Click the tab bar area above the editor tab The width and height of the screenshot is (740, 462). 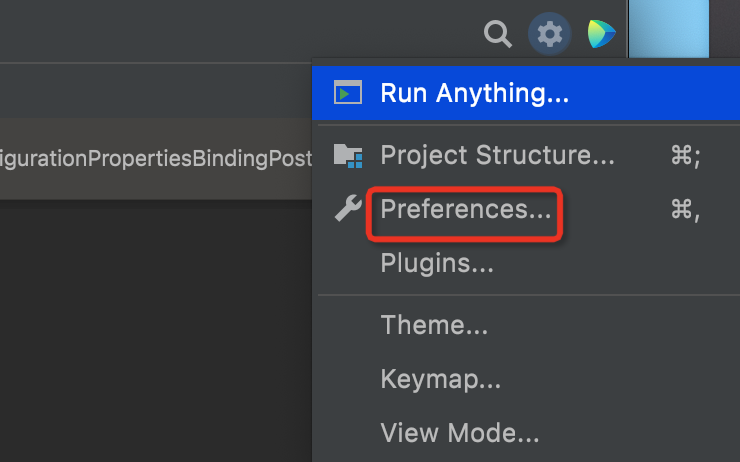point(156,91)
